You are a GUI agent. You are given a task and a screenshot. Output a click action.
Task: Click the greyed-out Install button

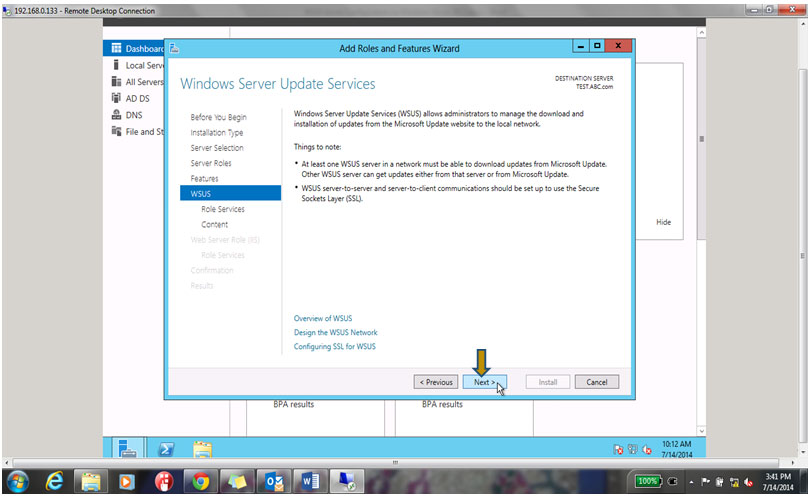[x=548, y=382]
